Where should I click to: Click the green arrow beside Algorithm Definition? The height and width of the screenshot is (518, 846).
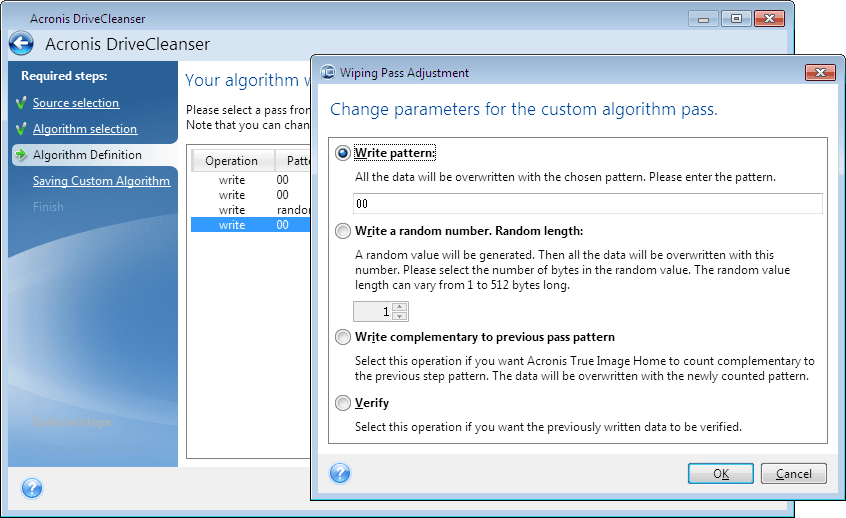coord(20,155)
